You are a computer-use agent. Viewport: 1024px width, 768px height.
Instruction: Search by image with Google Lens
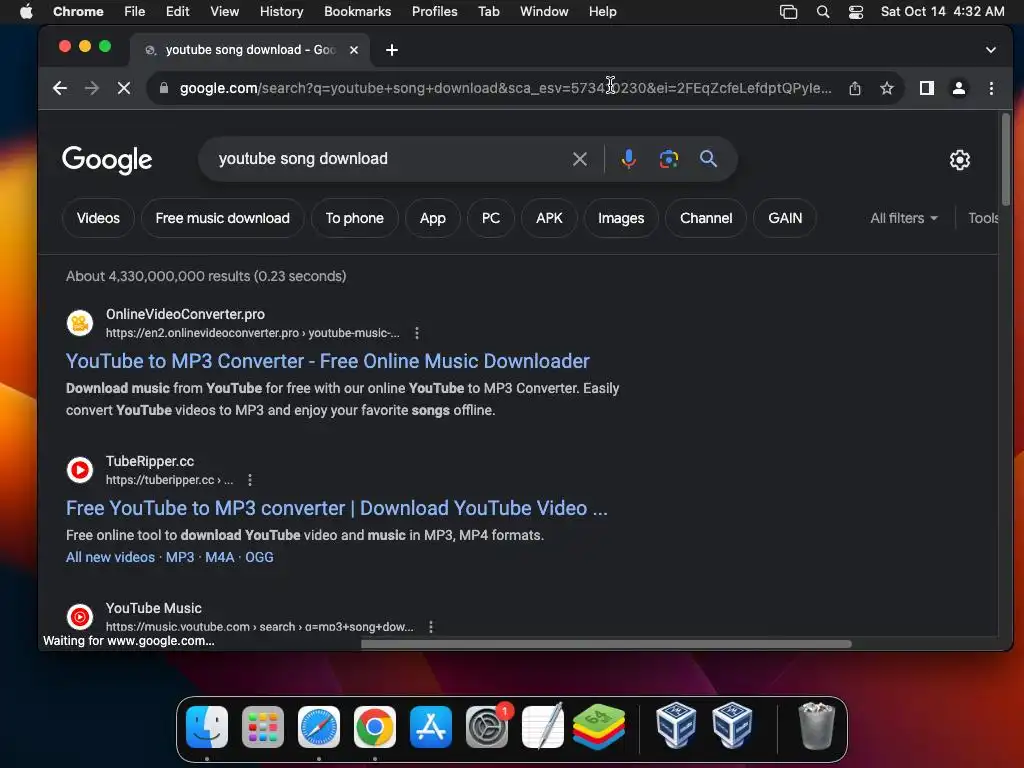click(669, 159)
